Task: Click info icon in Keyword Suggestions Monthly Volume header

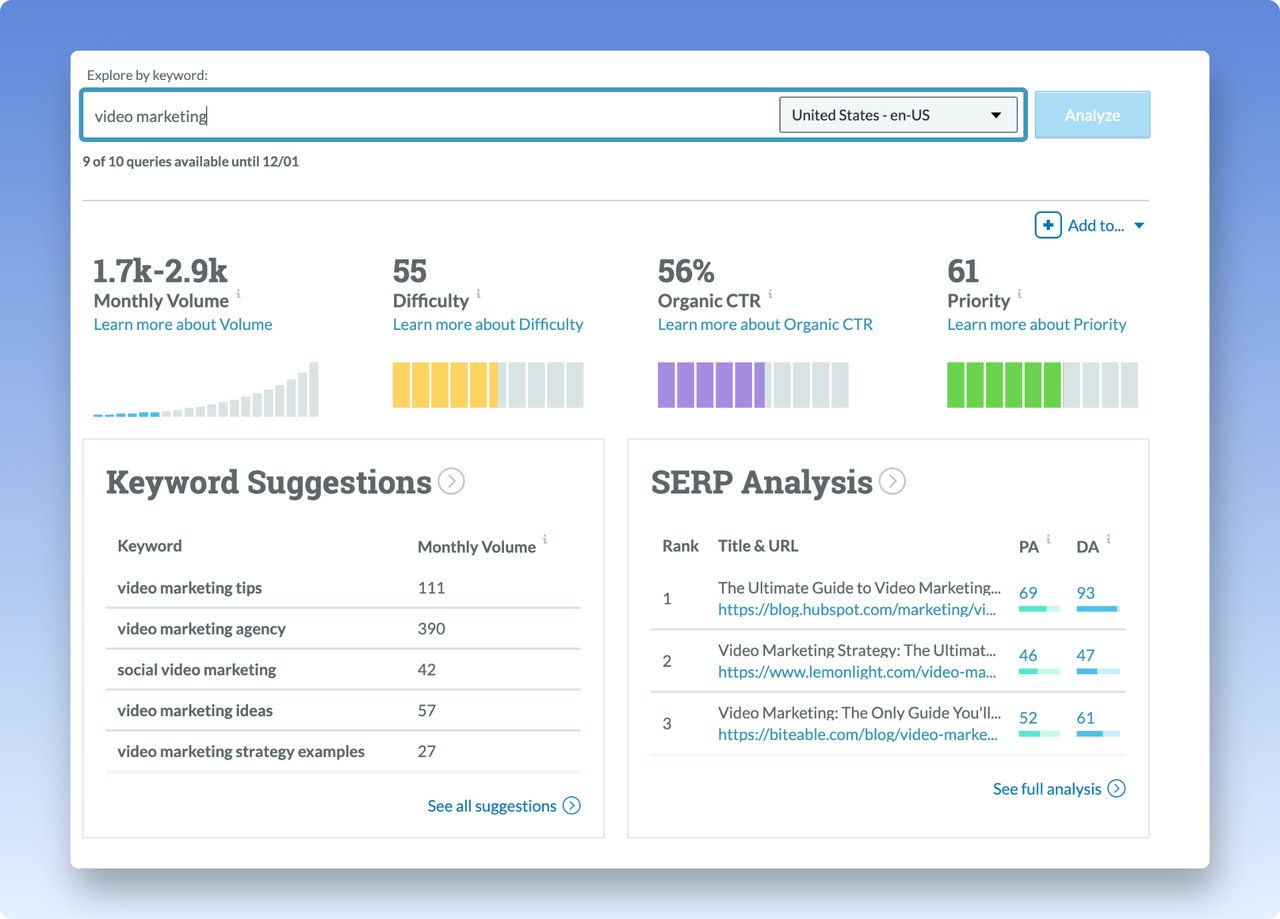Action: pos(545,540)
